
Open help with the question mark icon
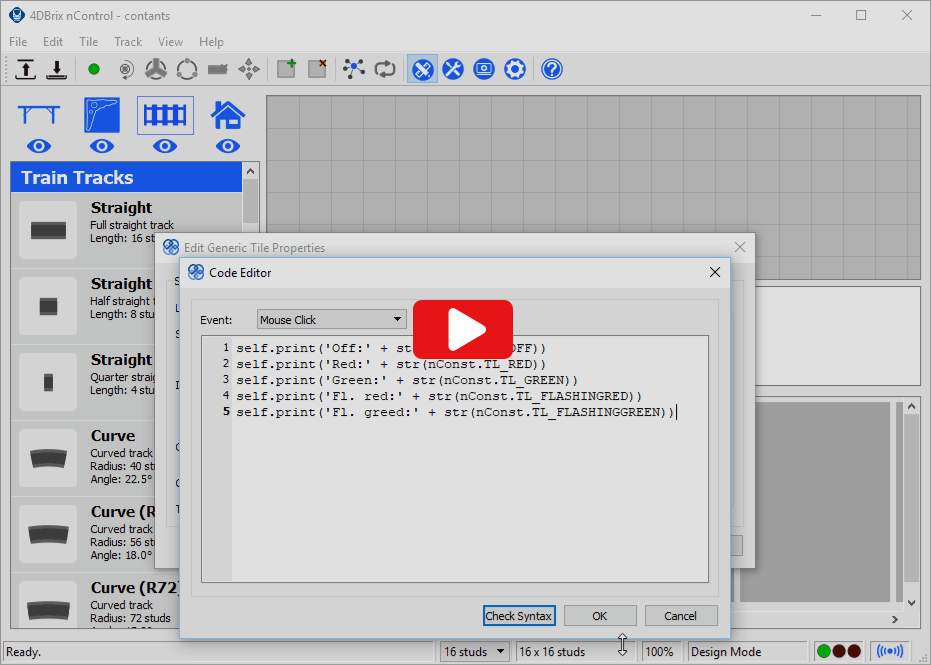(x=552, y=69)
